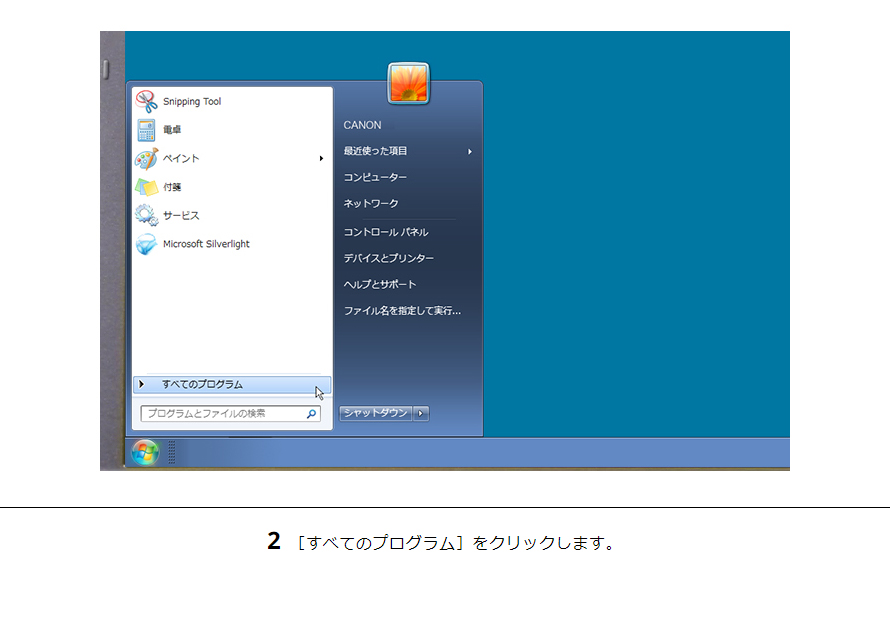Open the shutdown options dropdown arrow

point(420,412)
